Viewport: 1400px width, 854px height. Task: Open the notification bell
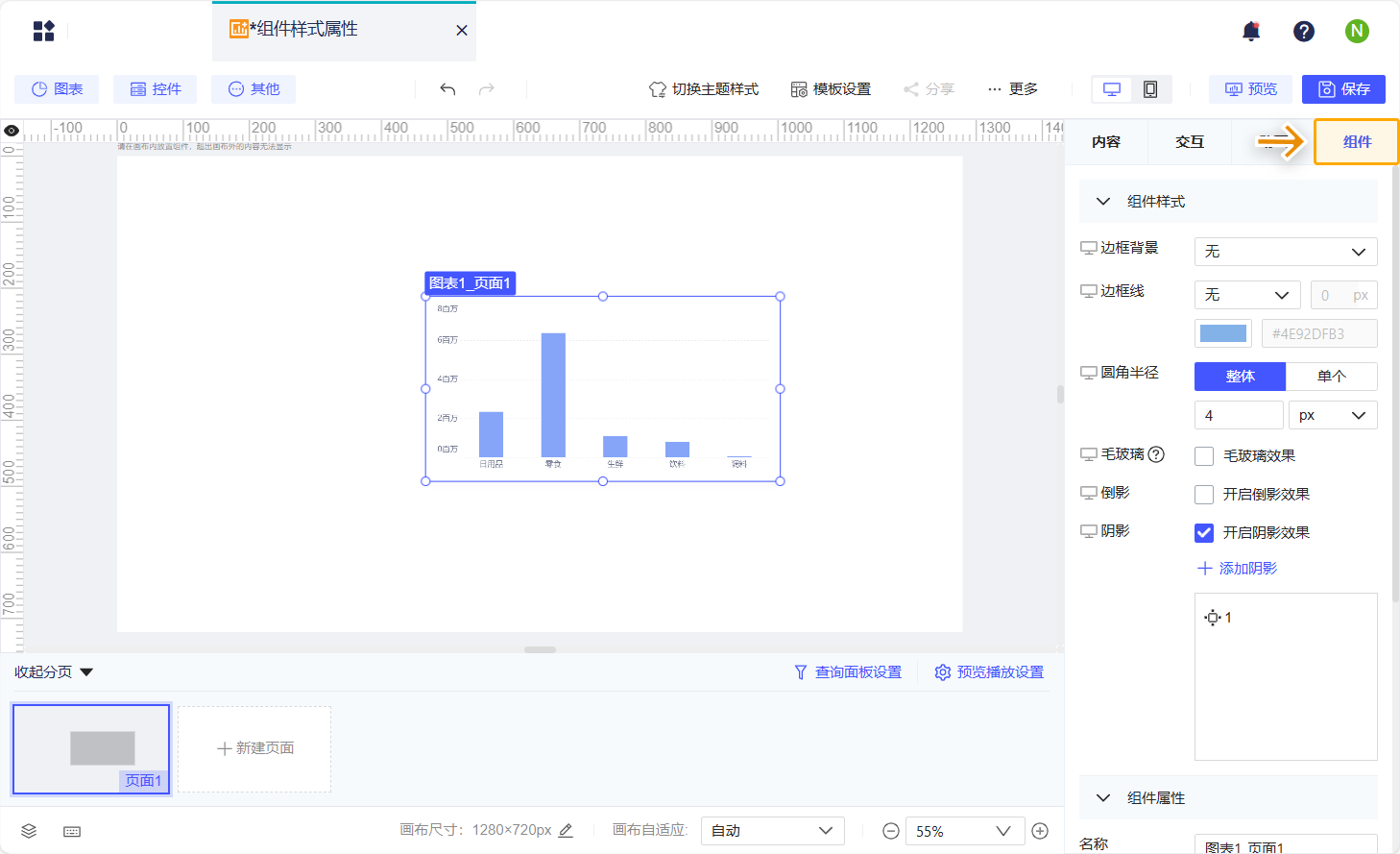1250,30
